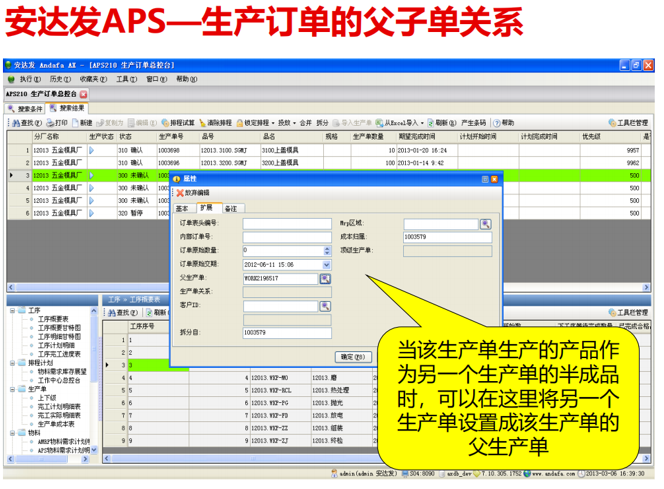Open the 客户ID lookup search icon
This screenshot has width=664, height=489.
point(325,306)
